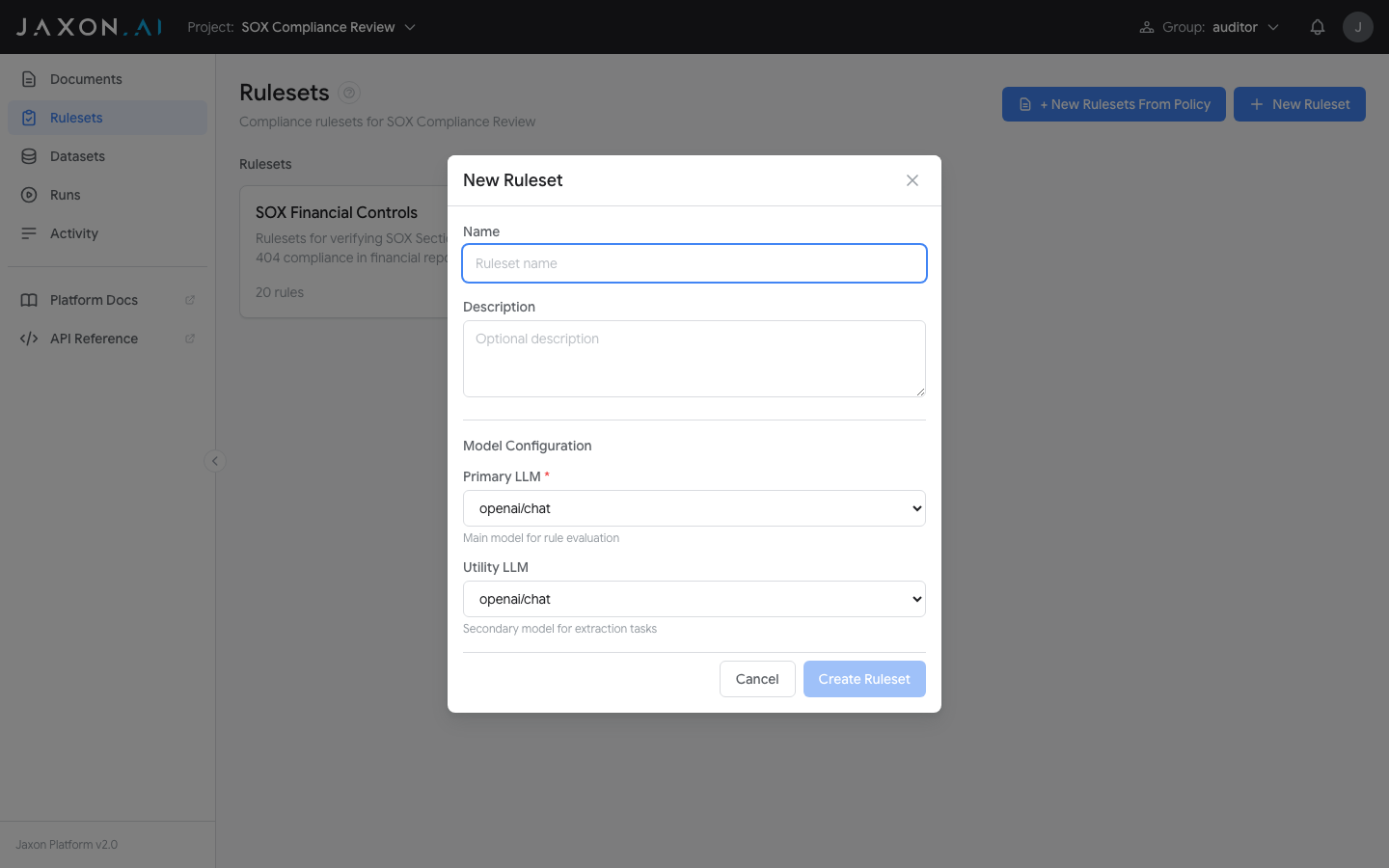Select the Rulesets clipboard icon in sidebar

point(31,117)
